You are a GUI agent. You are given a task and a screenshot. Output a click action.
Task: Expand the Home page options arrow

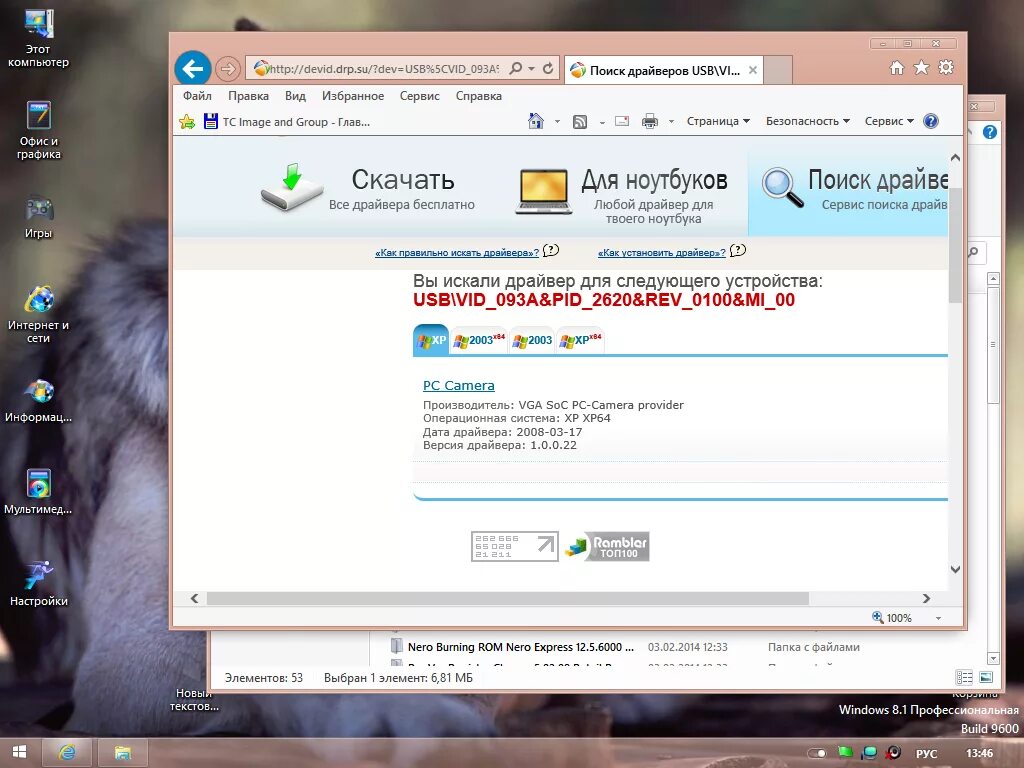pyautogui.click(x=557, y=121)
